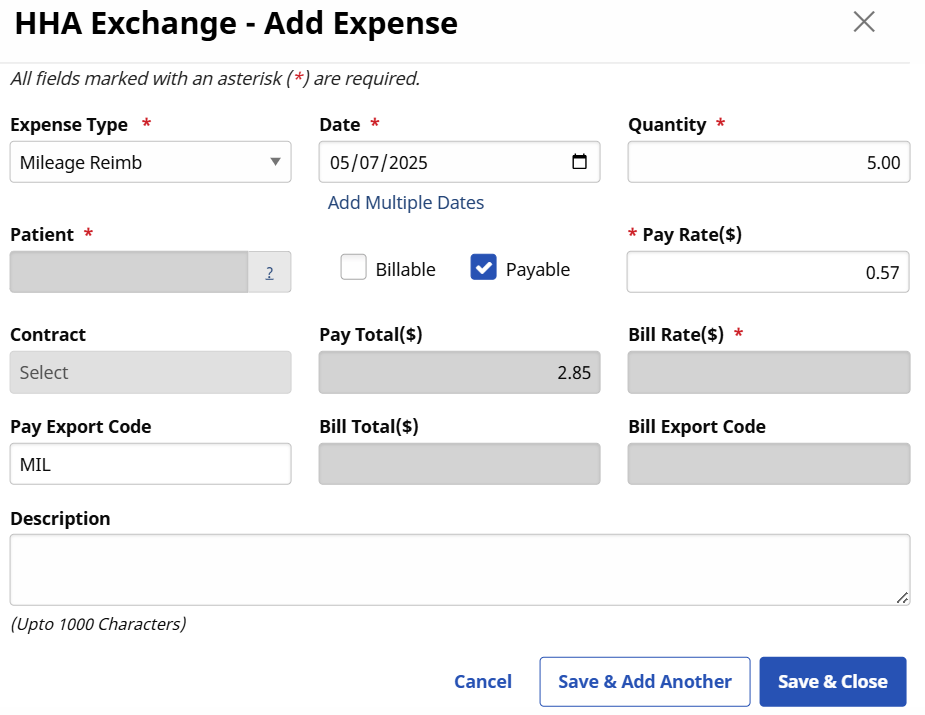Click the patient lookup question mark icon
This screenshot has width=925, height=715.
click(269, 272)
